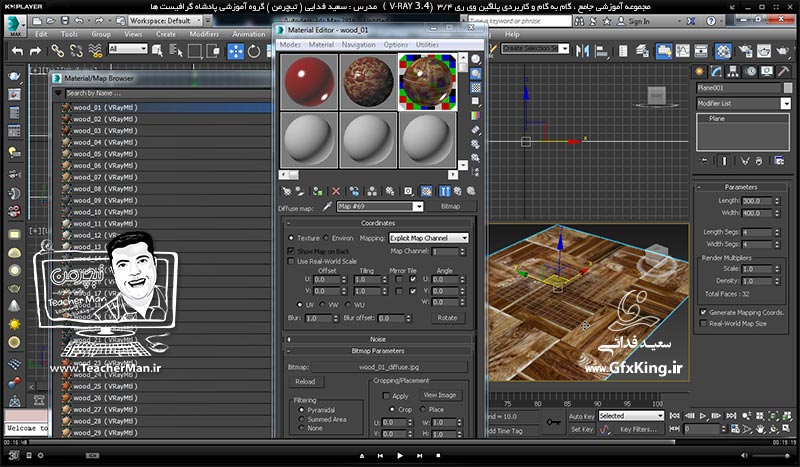The image size is (800, 467).
Task: Open the Curve Editor icon
Action: tap(682, 51)
